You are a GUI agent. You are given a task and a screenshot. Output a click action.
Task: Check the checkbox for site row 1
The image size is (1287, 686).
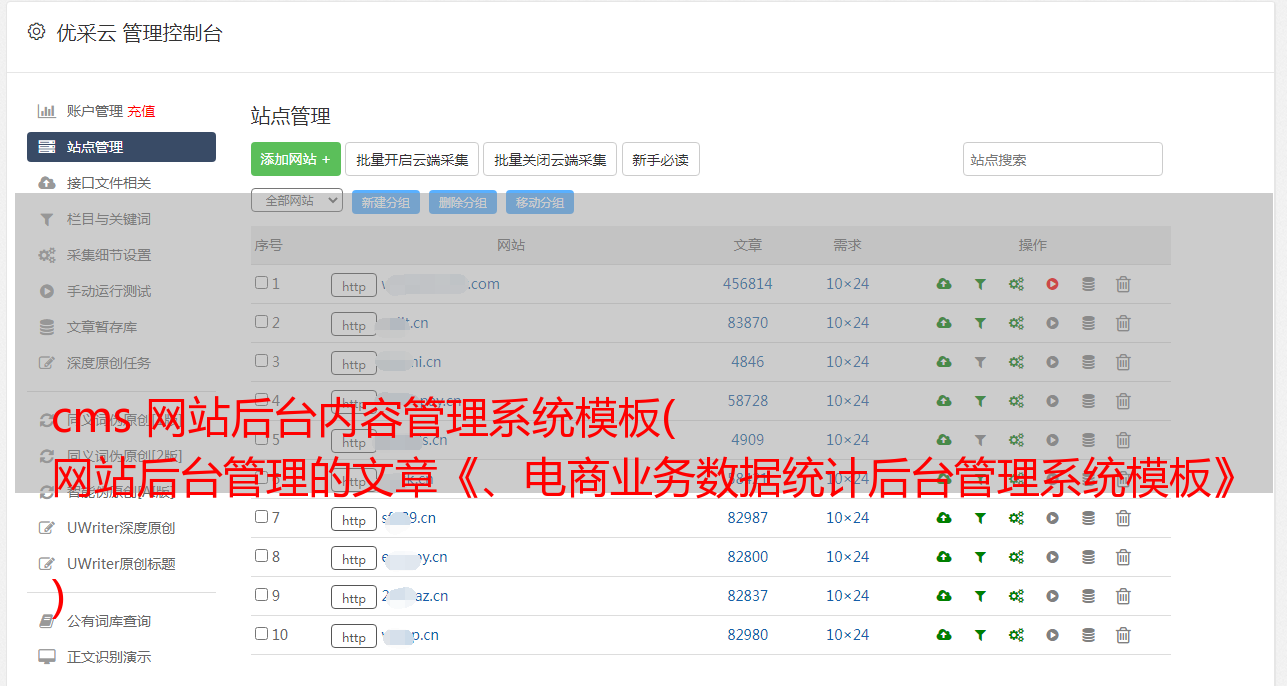pos(261,283)
